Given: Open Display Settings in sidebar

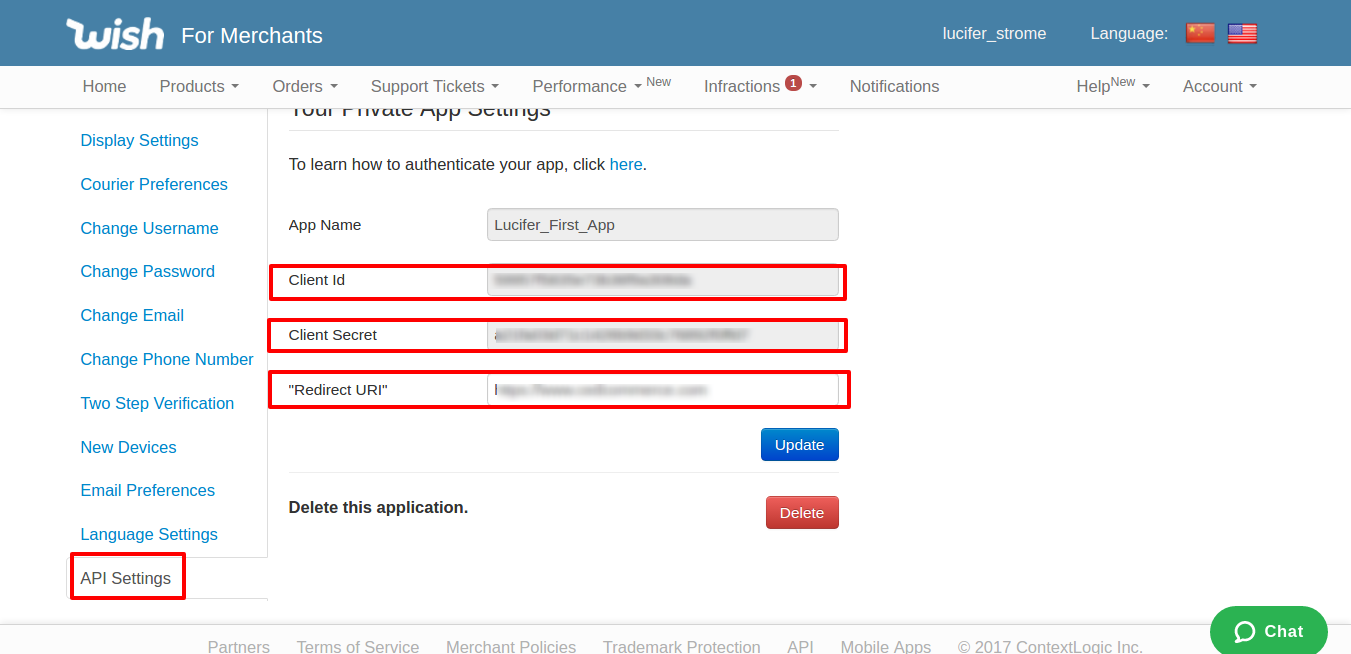Looking at the screenshot, I should tap(139, 141).
